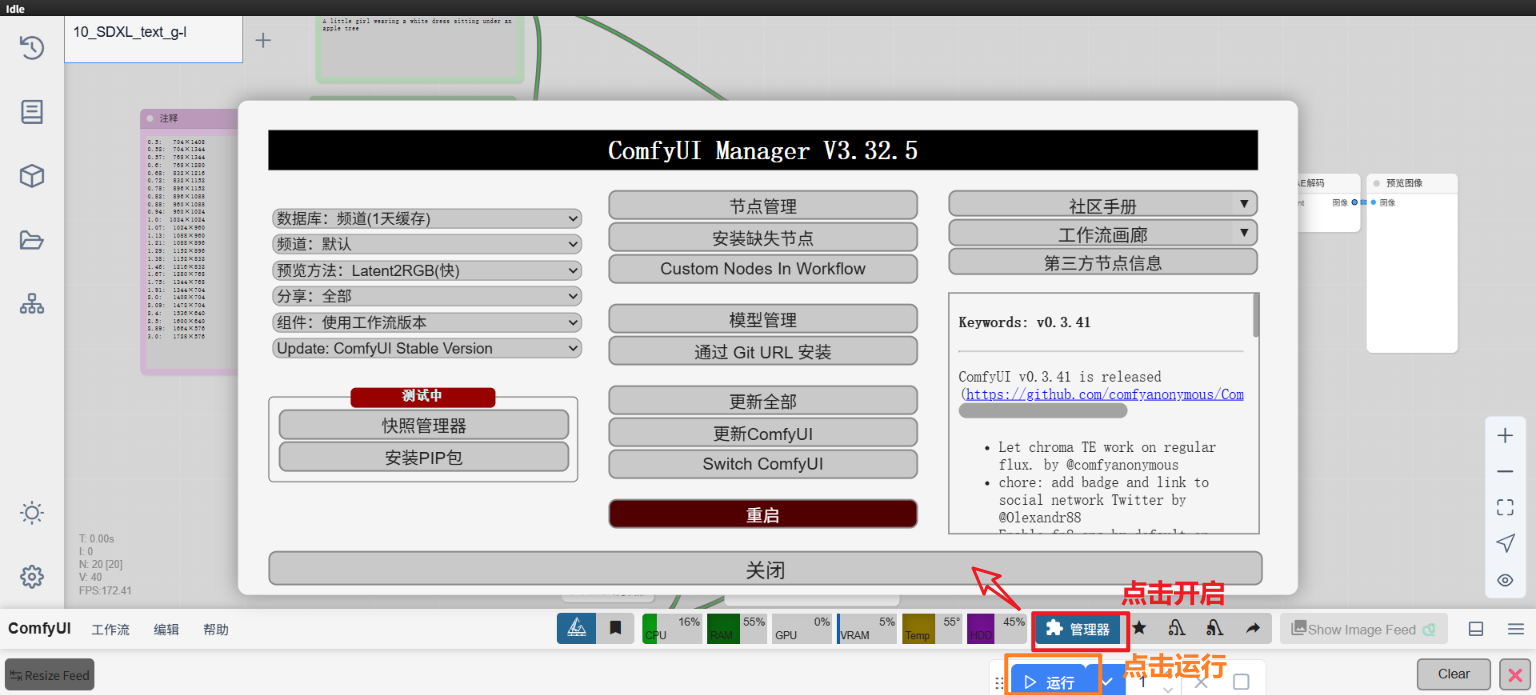Image resolution: width=1536 pixels, height=695 pixels.
Task: Click the red 重启 restart button
Action: click(x=763, y=514)
